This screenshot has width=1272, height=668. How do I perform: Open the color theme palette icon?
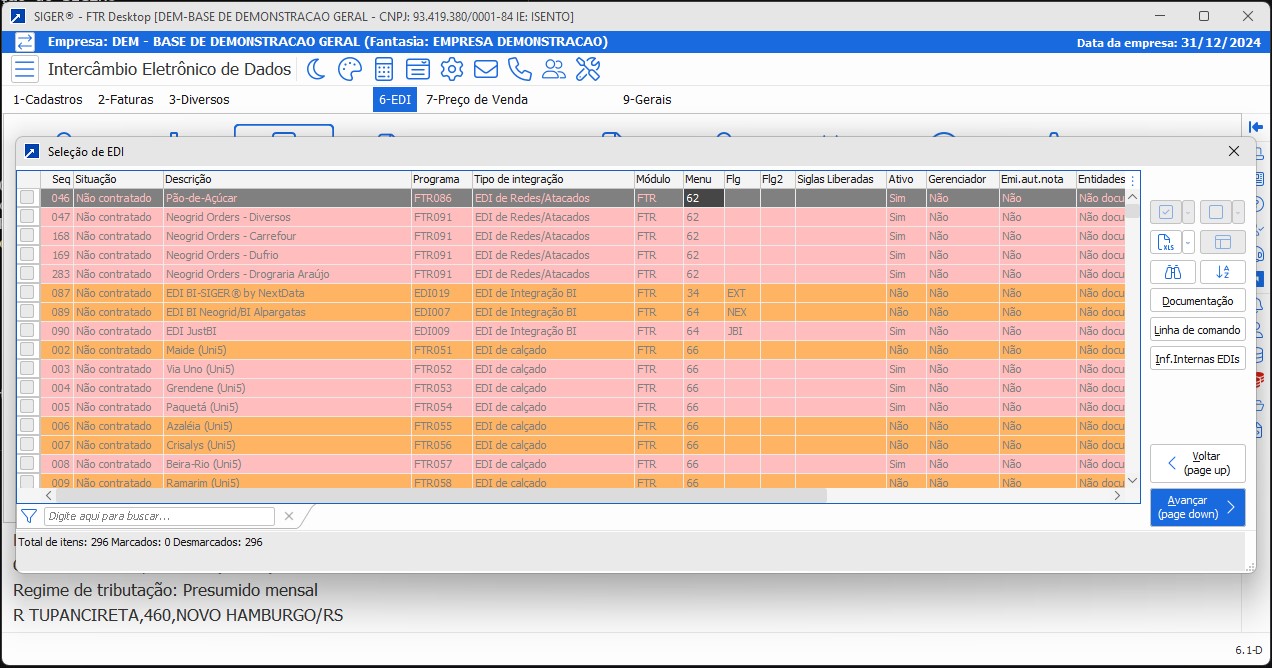pyautogui.click(x=349, y=69)
